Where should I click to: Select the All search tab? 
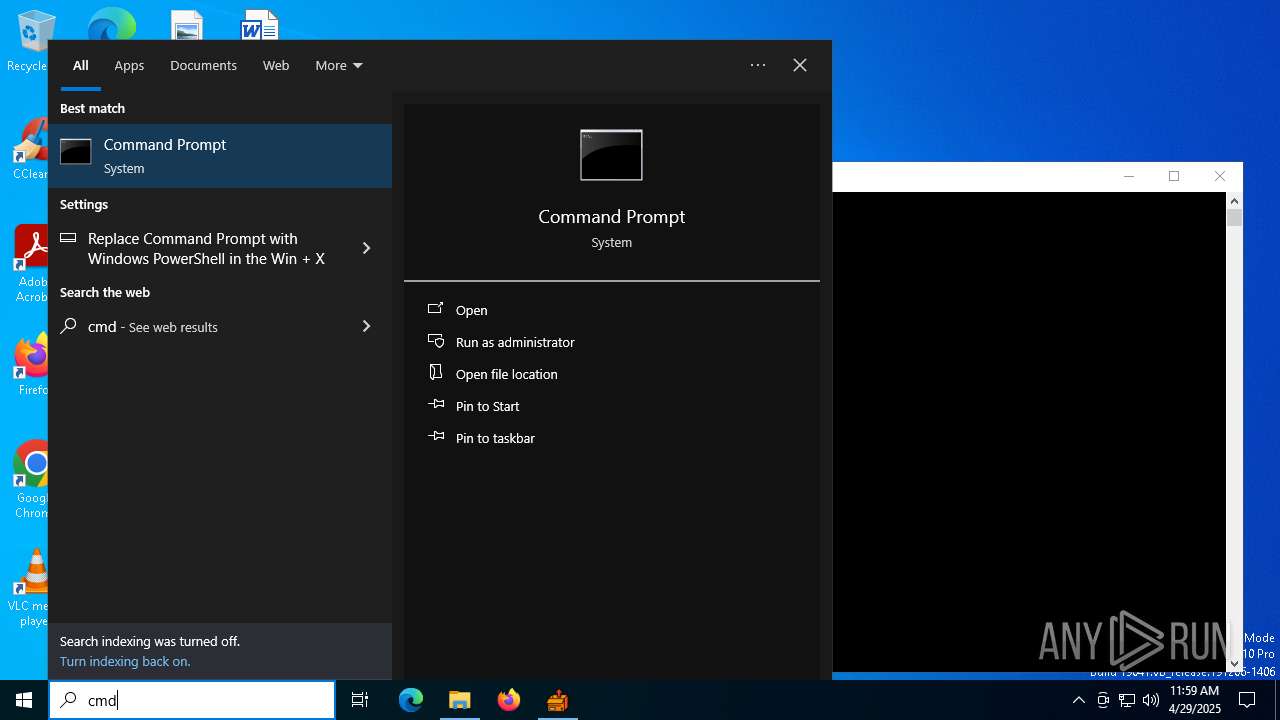click(81, 65)
